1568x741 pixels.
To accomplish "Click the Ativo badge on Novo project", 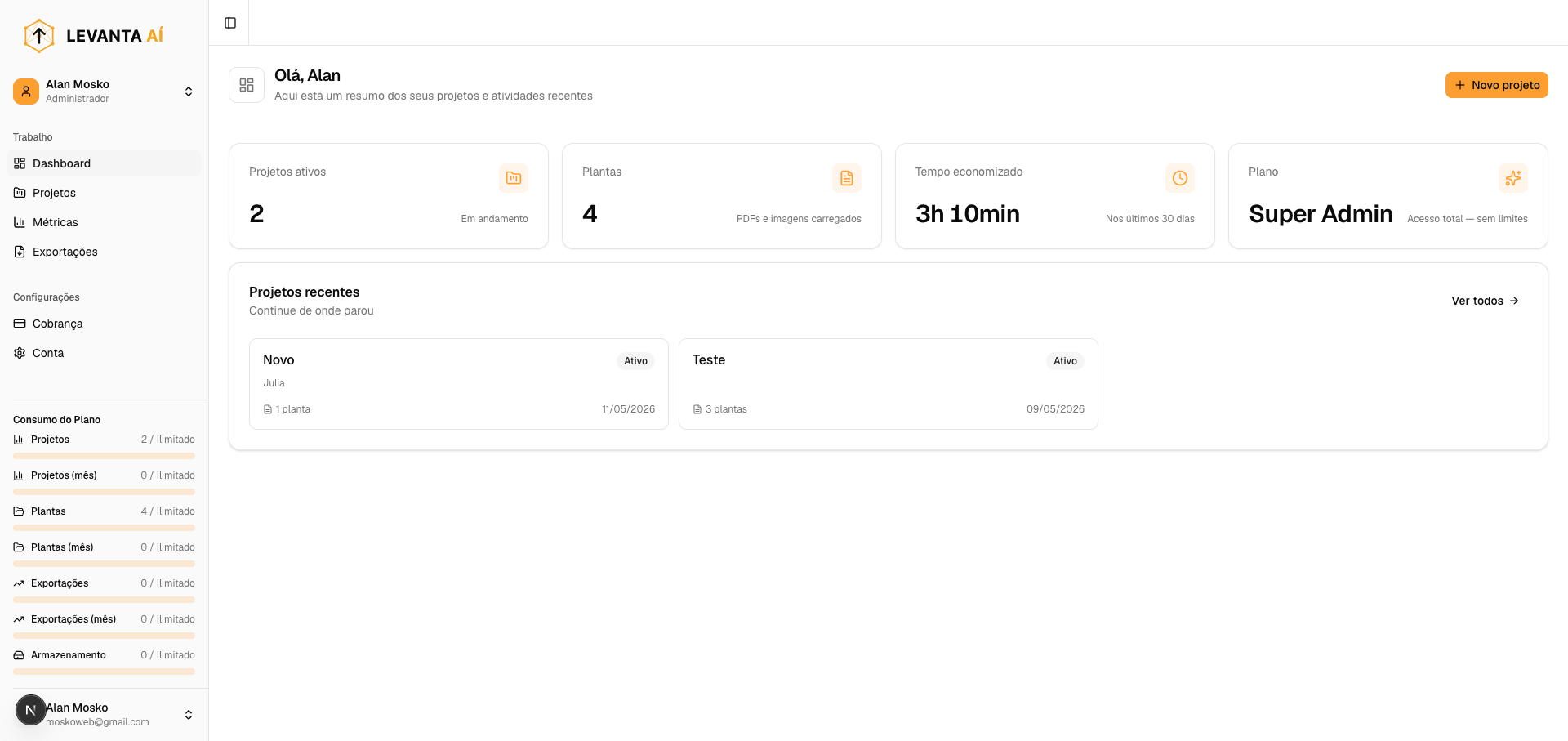I will tap(635, 361).
